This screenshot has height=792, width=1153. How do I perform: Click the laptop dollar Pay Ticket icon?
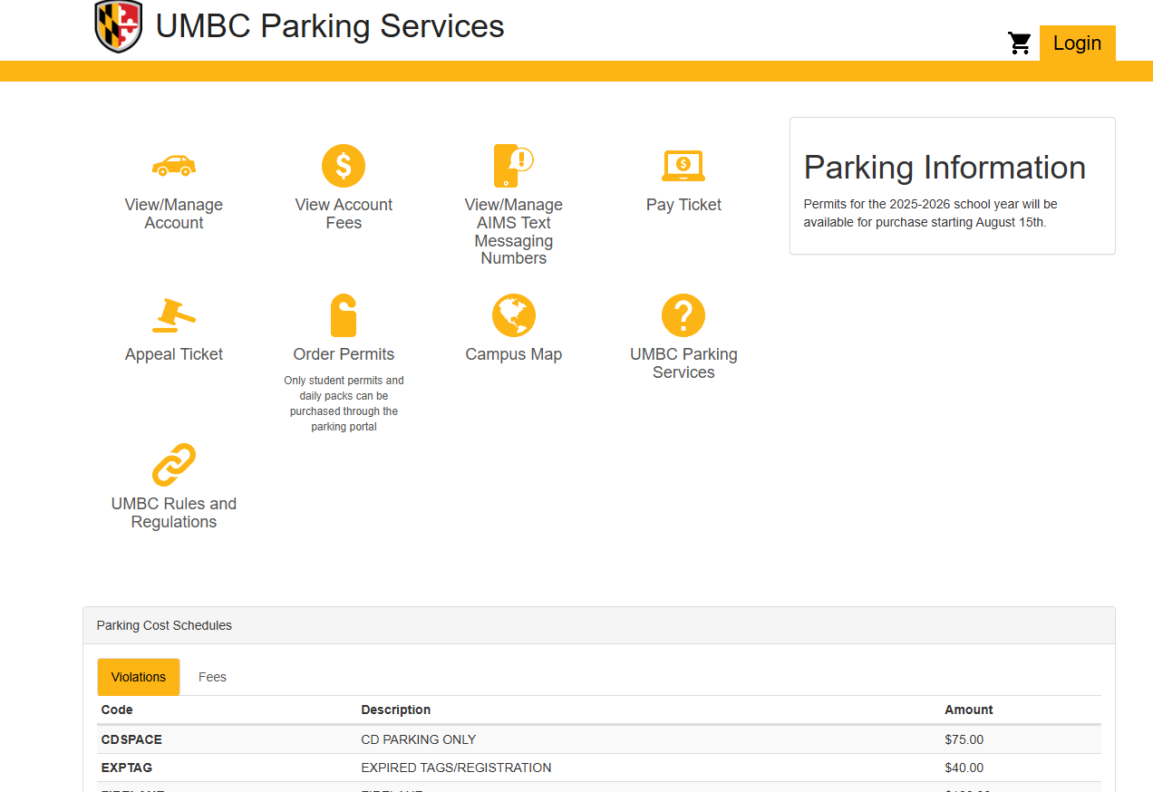(x=683, y=166)
